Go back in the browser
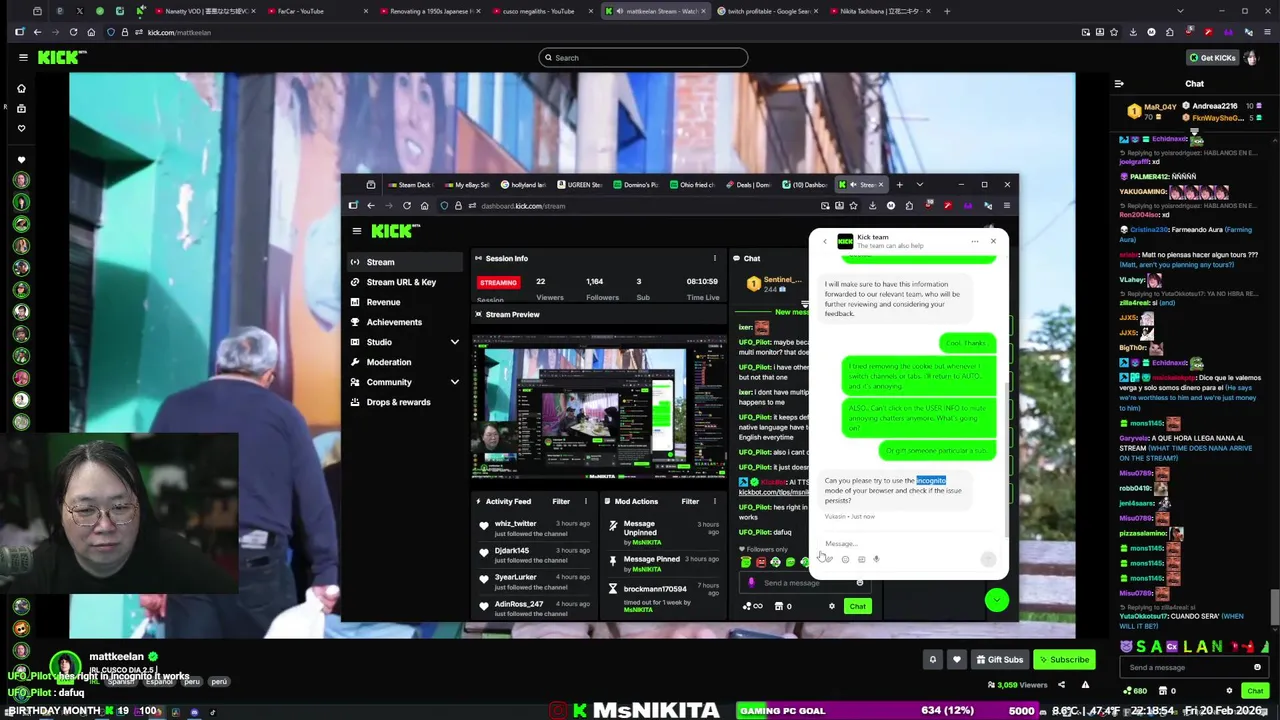The height and width of the screenshot is (720, 1280). tap(37, 32)
